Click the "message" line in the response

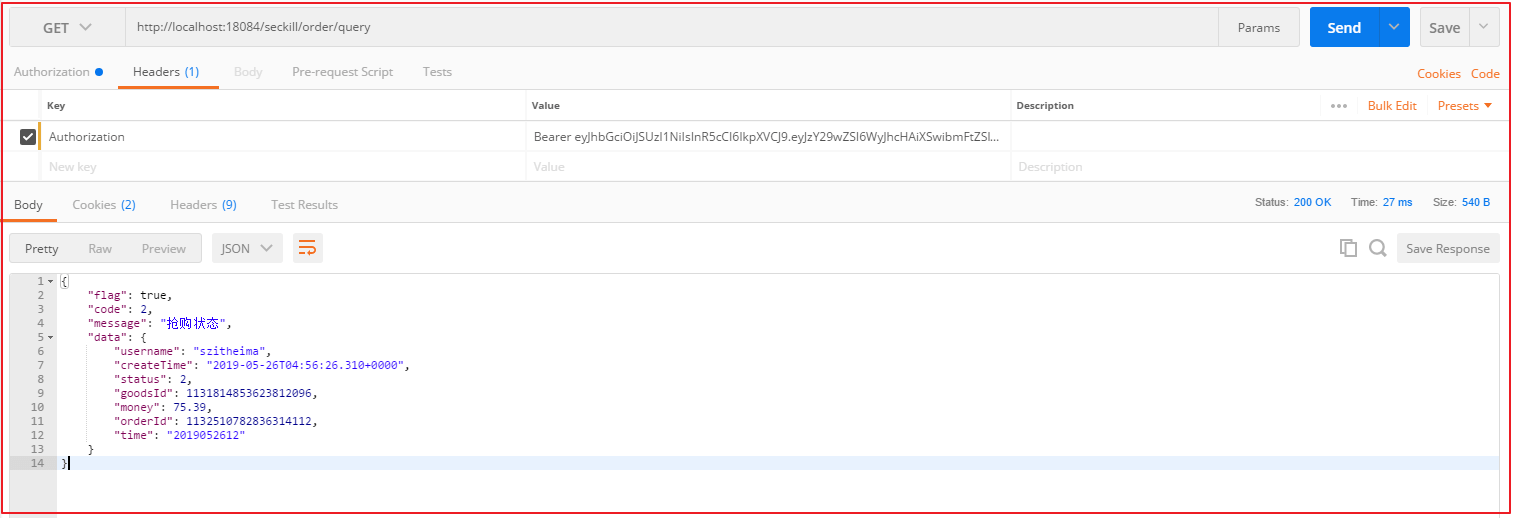[x=160, y=324]
